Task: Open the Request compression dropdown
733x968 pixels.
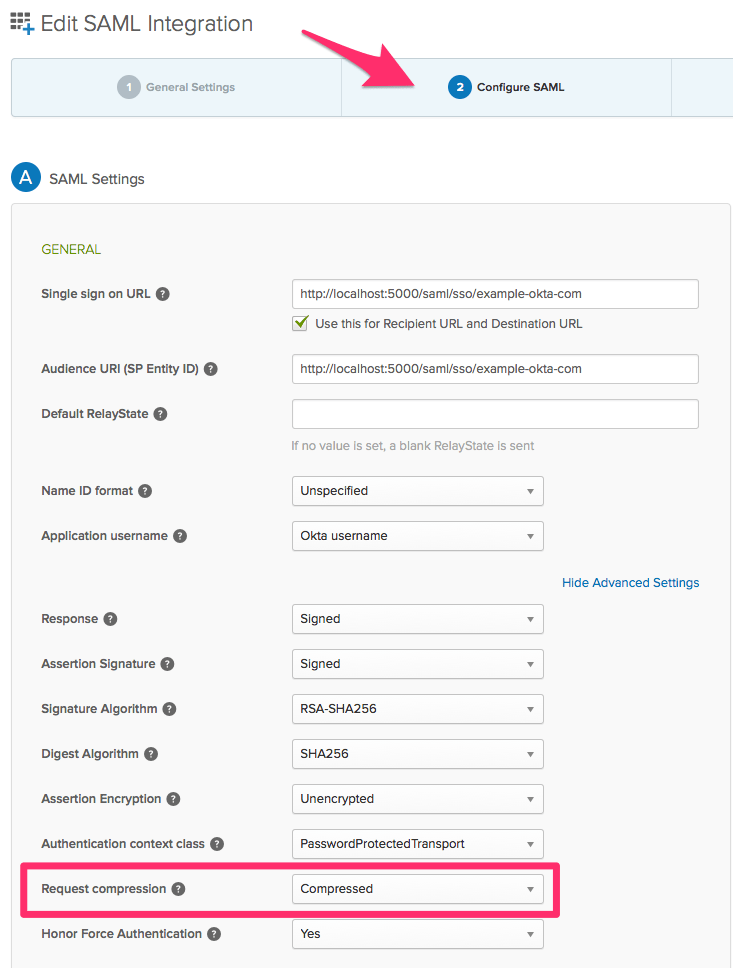Action: coord(417,889)
